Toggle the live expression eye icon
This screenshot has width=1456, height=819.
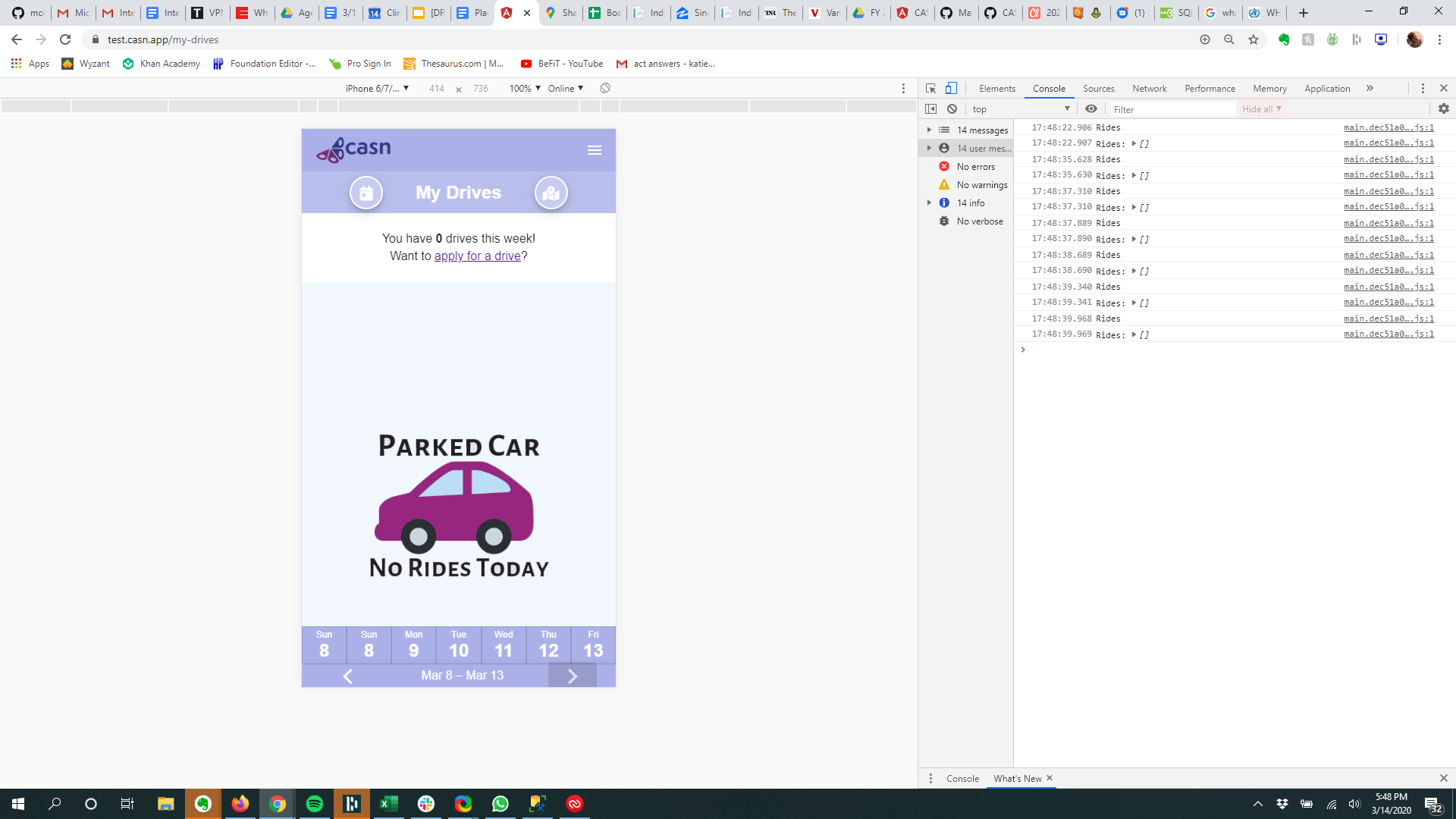1090,109
